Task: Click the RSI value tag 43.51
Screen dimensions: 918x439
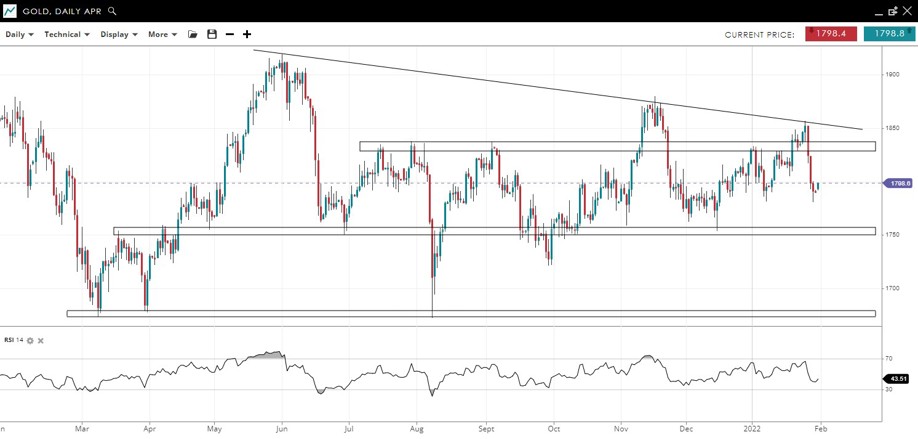Action: (x=898, y=378)
